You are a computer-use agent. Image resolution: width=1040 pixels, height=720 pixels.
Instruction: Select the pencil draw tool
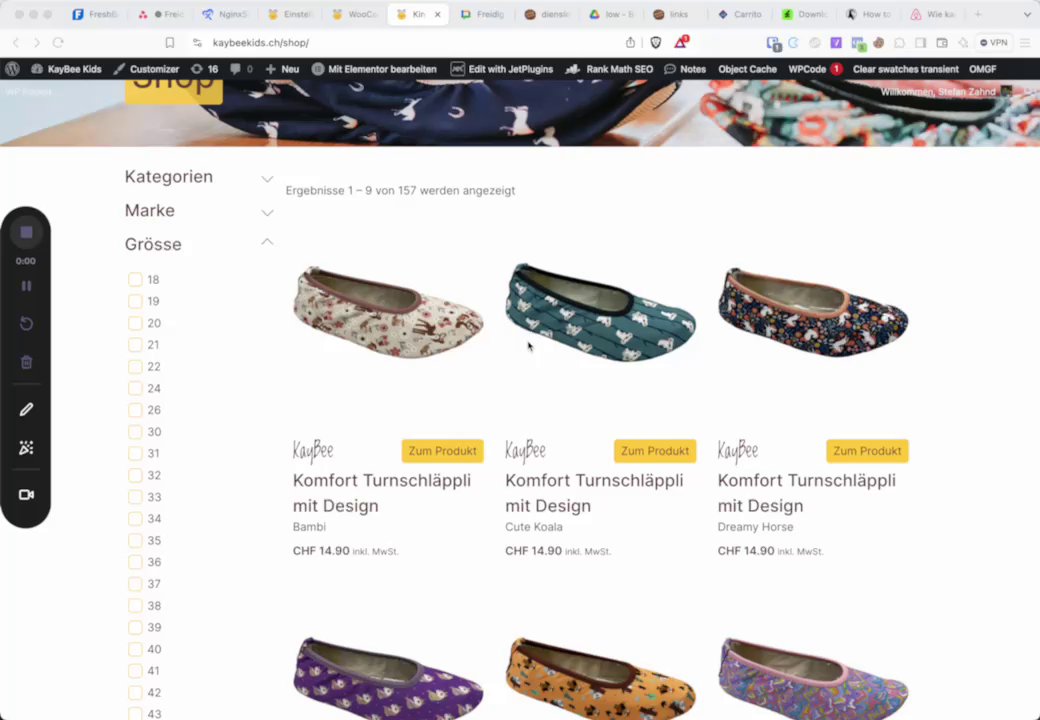(x=27, y=410)
